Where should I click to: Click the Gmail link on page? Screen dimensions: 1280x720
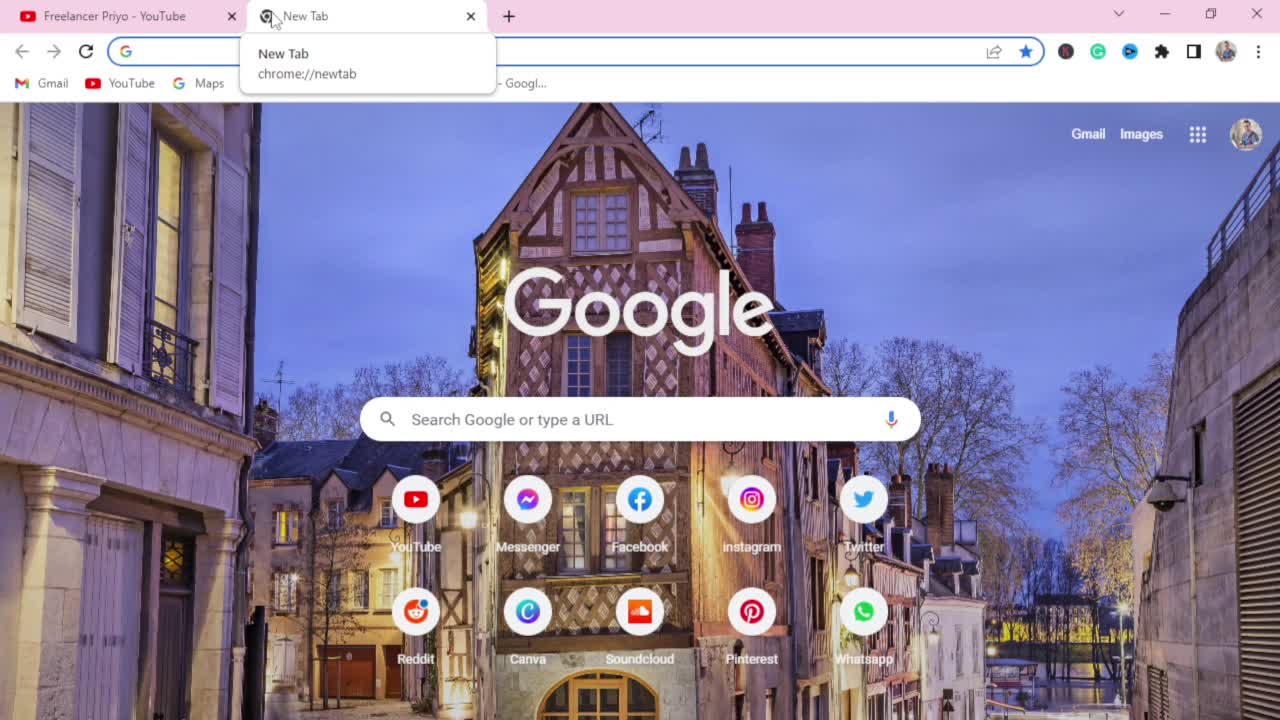click(x=1088, y=134)
